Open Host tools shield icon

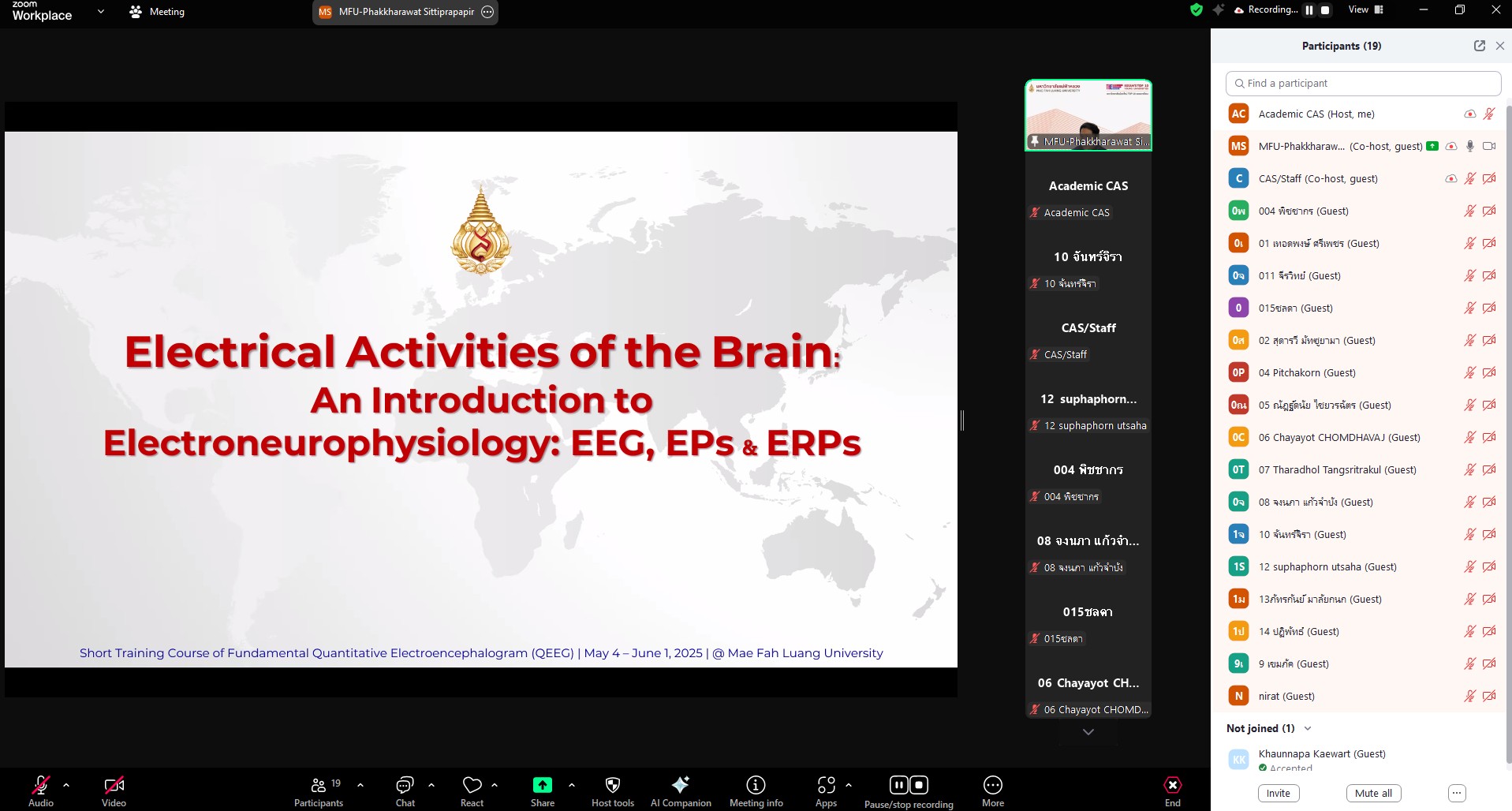[x=613, y=785]
